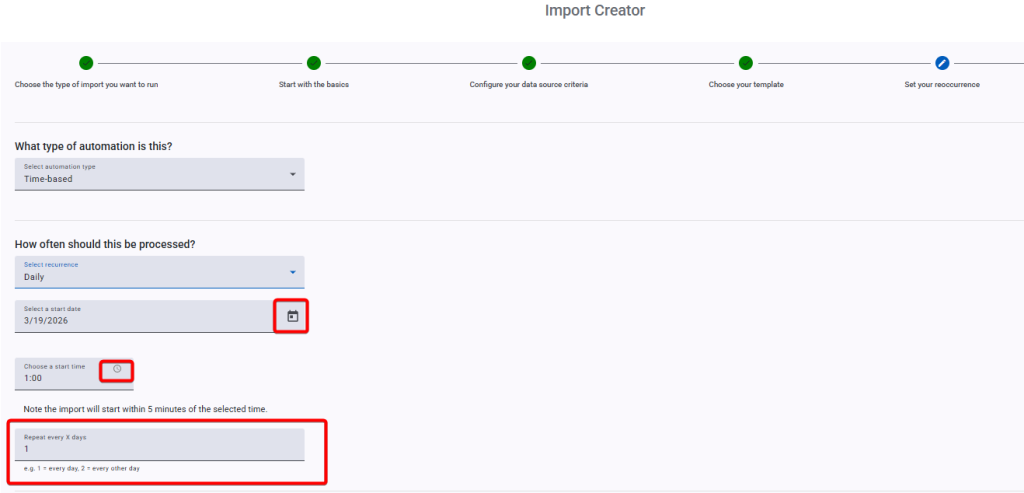Open the start time clock picker
This screenshot has height=493, width=1024.
click(117, 369)
